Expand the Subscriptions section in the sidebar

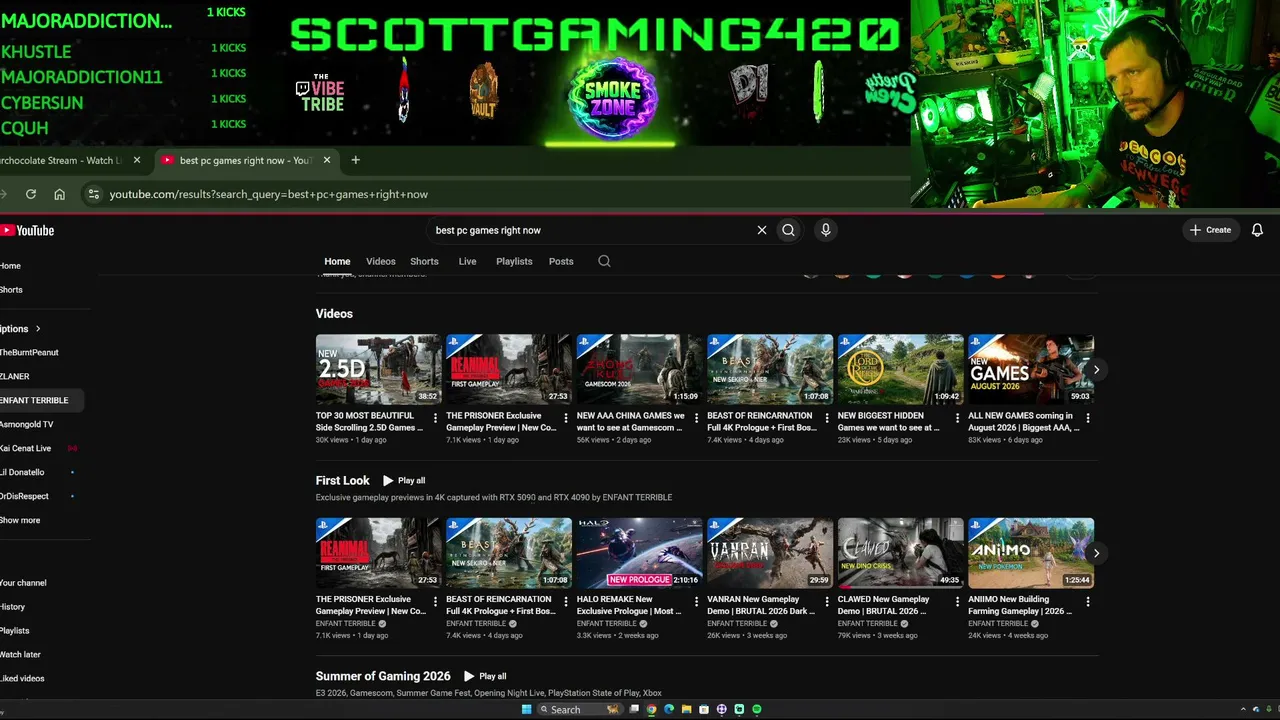coord(20,328)
